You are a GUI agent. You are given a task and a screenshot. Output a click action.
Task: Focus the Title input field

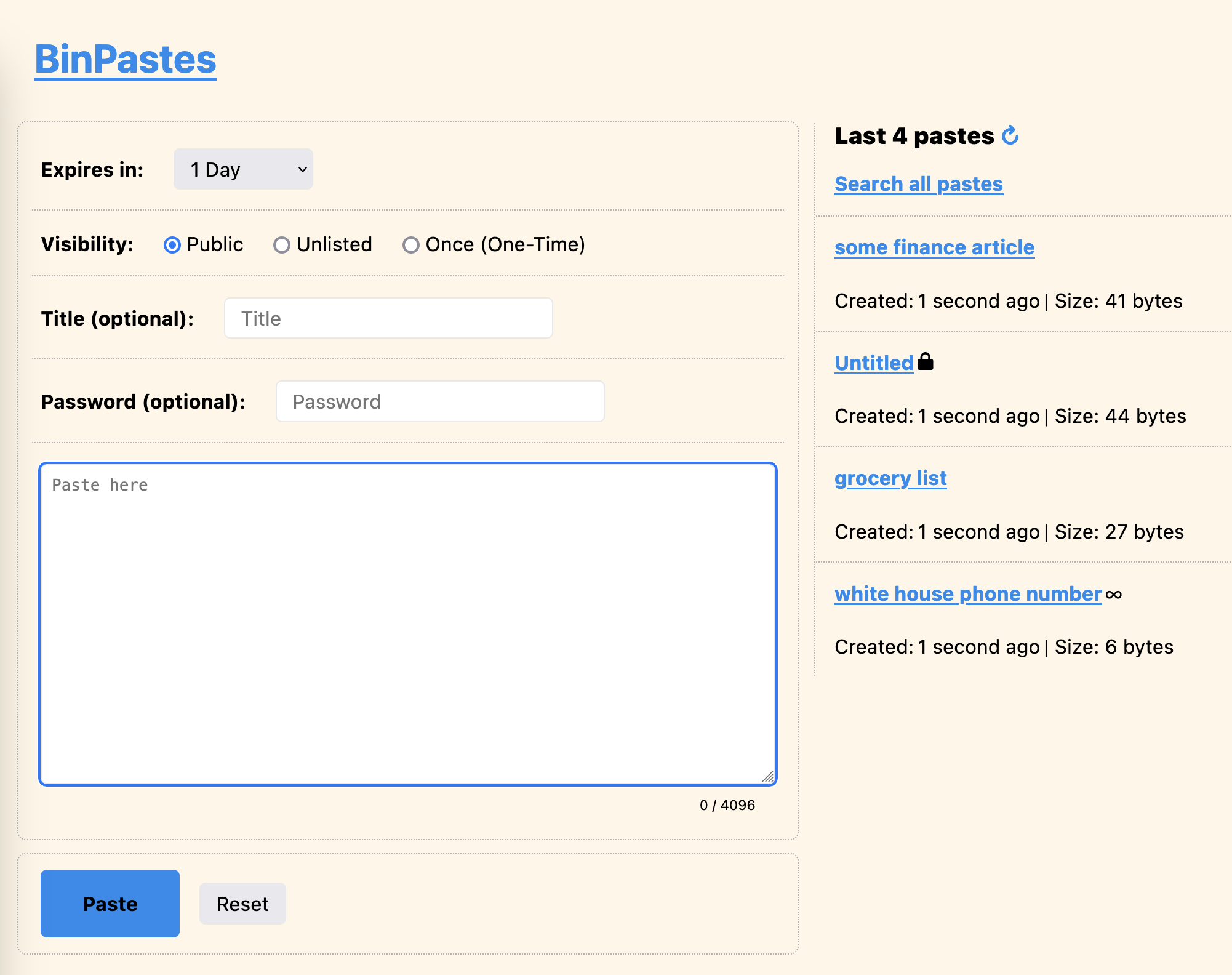tap(388, 318)
